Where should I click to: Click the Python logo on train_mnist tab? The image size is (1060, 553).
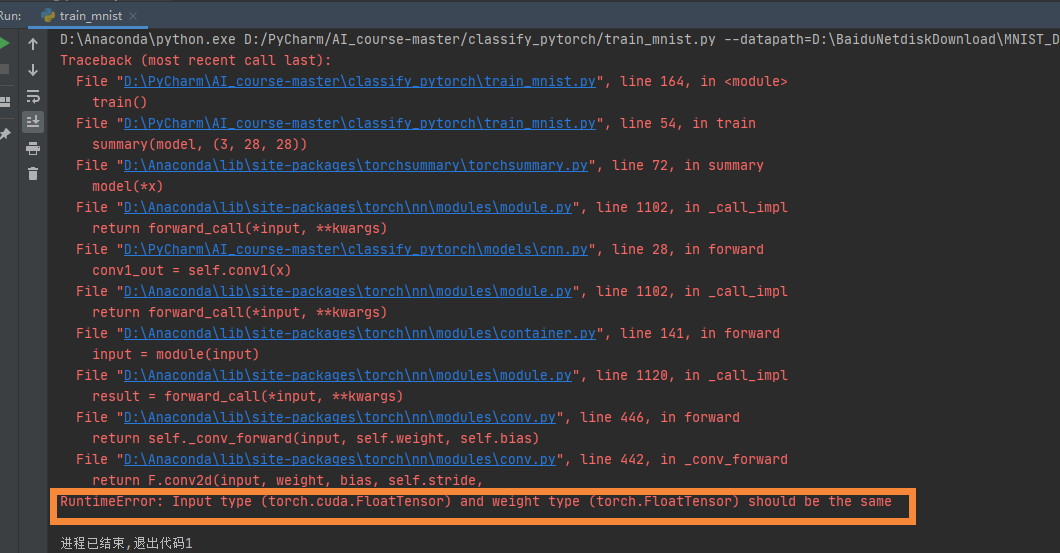tap(48, 16)
